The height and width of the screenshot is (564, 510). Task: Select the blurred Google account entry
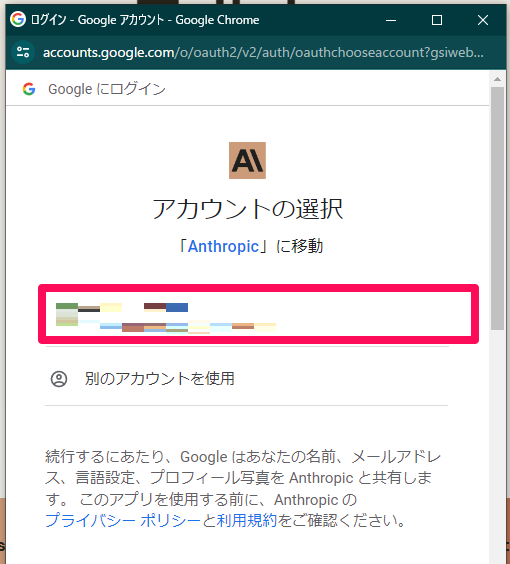[x=258, y=314]
